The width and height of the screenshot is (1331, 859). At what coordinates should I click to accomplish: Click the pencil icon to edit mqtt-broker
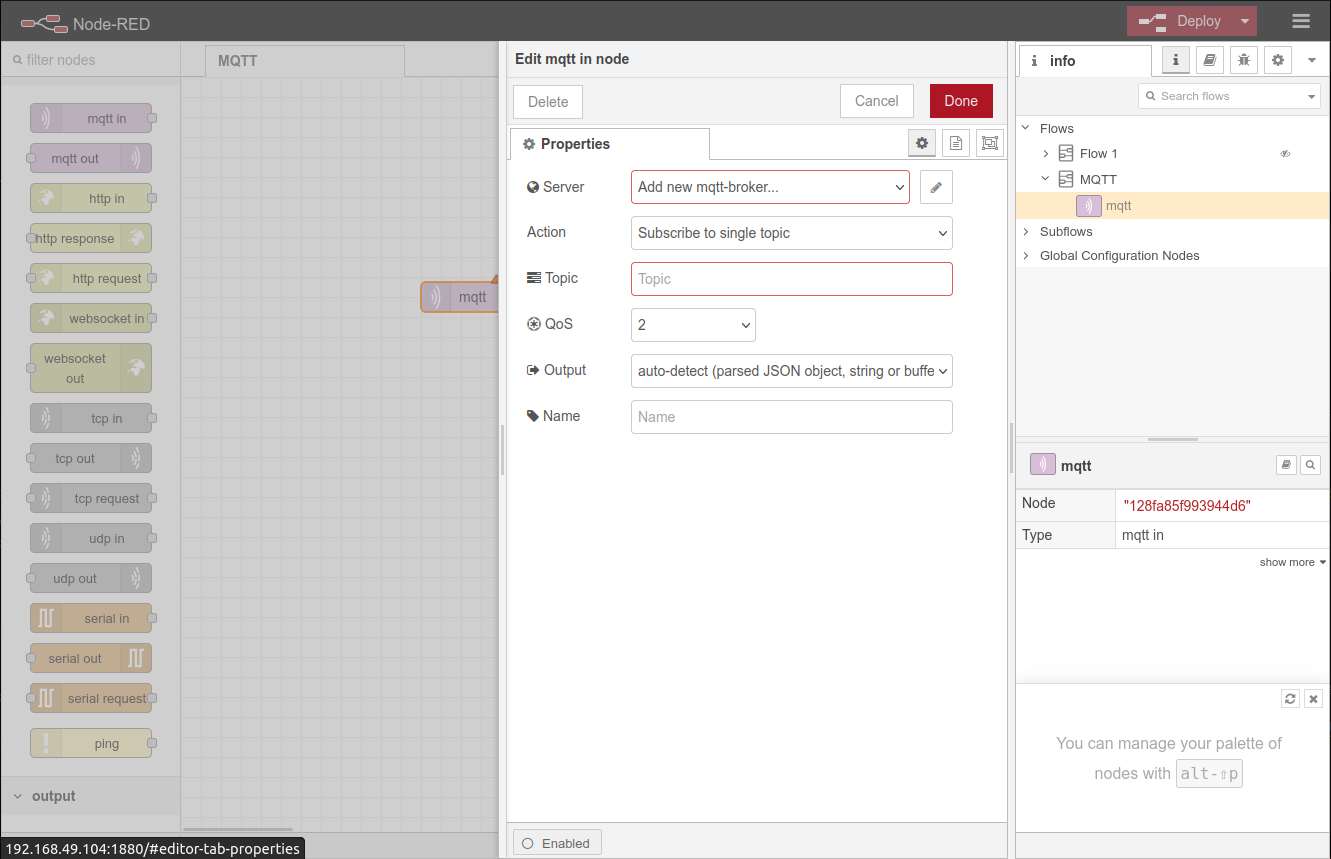tap(935, 187)
